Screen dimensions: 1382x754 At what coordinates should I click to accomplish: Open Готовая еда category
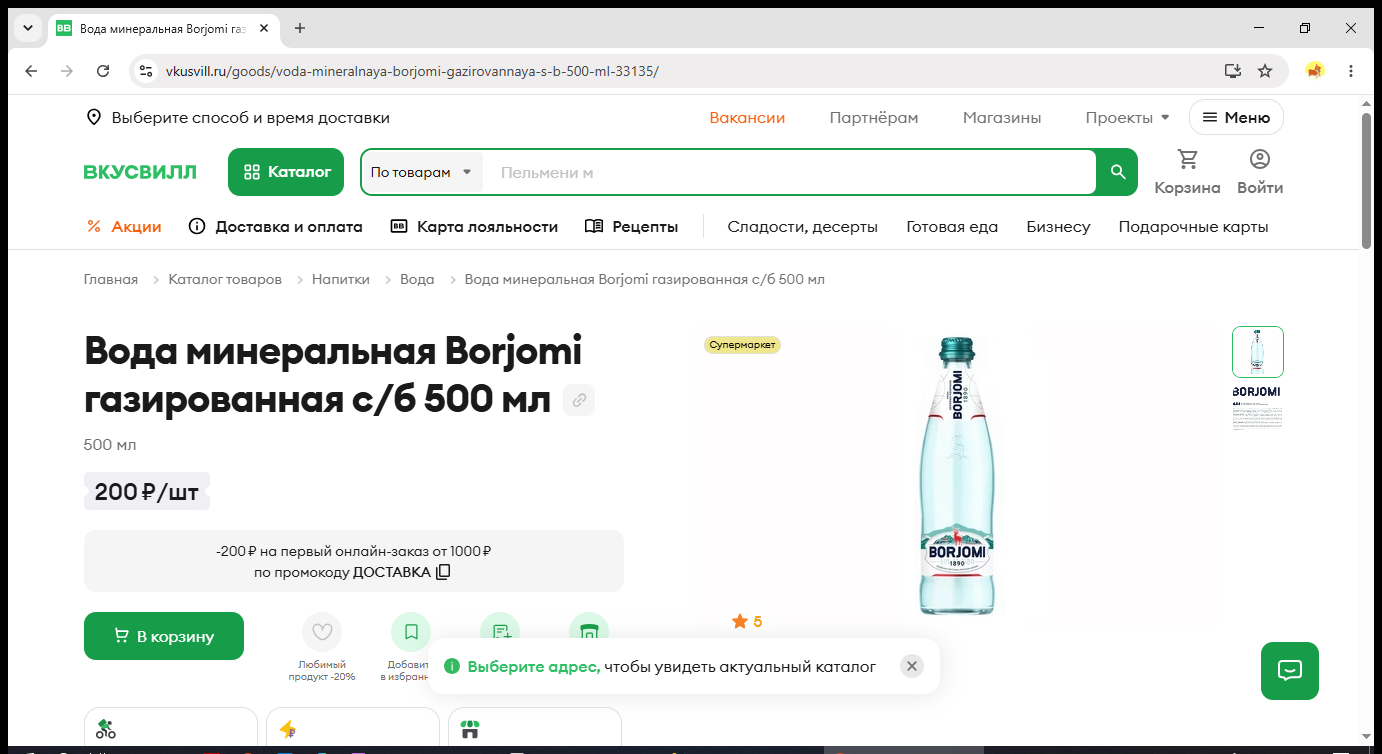pyautogui.click(x=952, y=227)
